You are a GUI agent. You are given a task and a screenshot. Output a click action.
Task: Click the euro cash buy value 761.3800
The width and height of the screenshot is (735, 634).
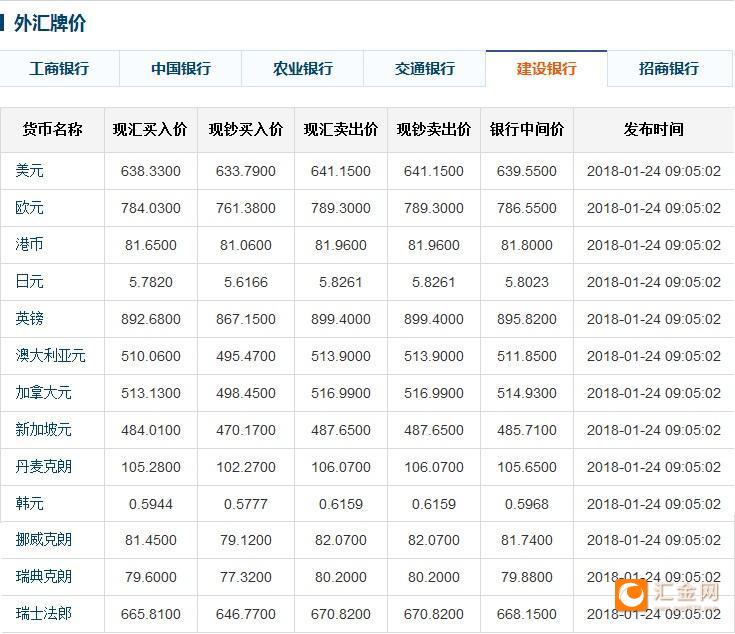pos(246,208)
